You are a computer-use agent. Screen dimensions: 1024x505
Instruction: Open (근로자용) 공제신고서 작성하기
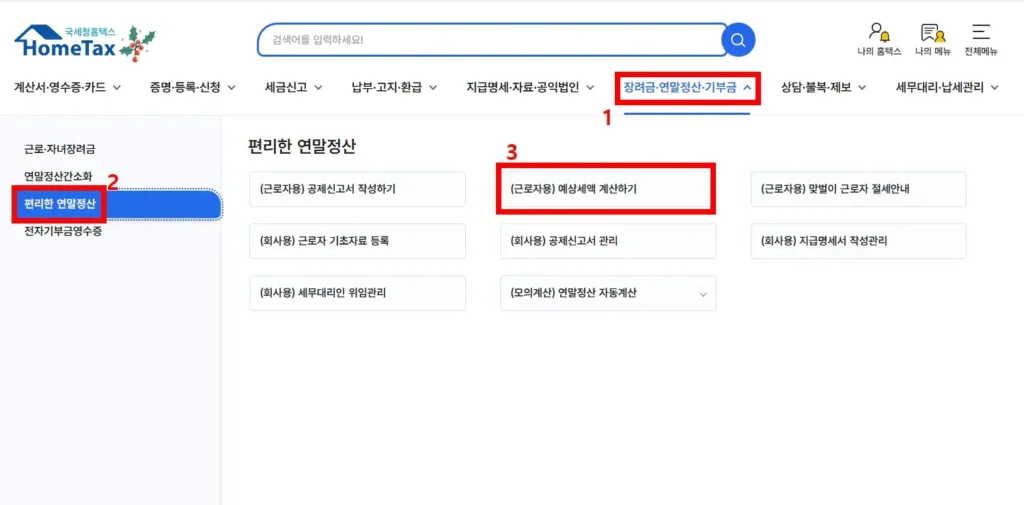tap(357, 189)
